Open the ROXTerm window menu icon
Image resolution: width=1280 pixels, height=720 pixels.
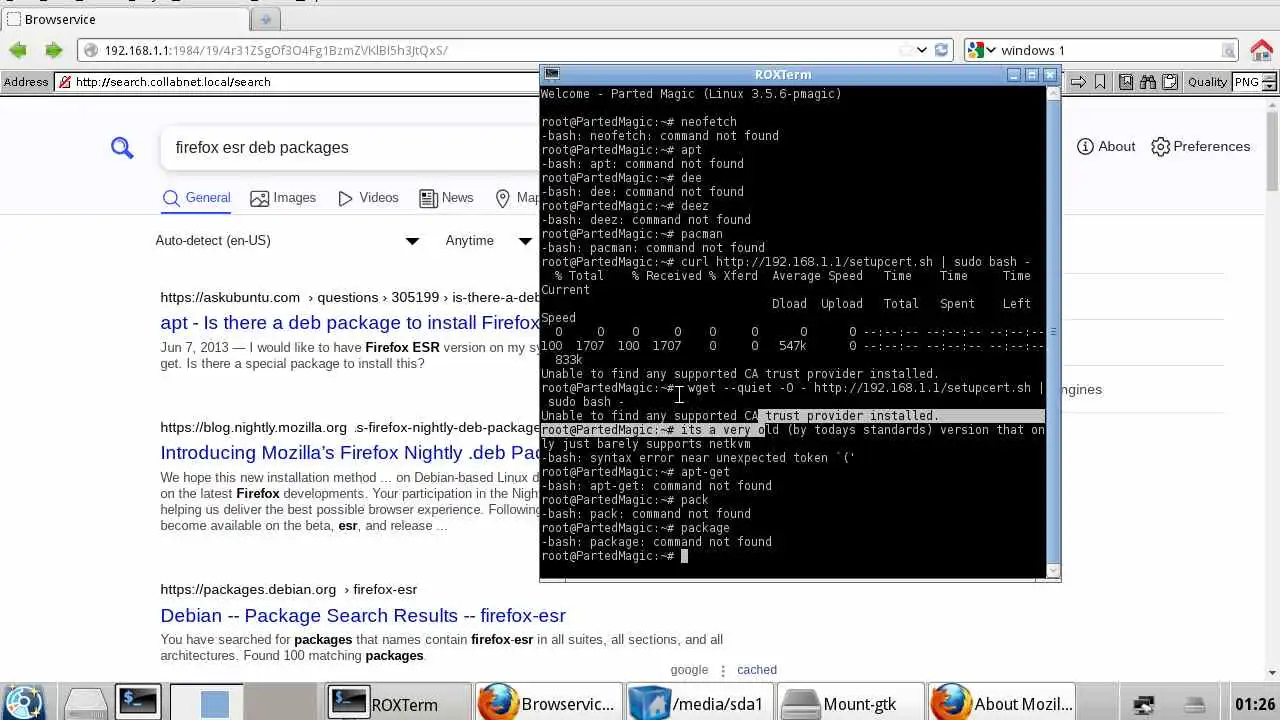[x=552, y=74]
